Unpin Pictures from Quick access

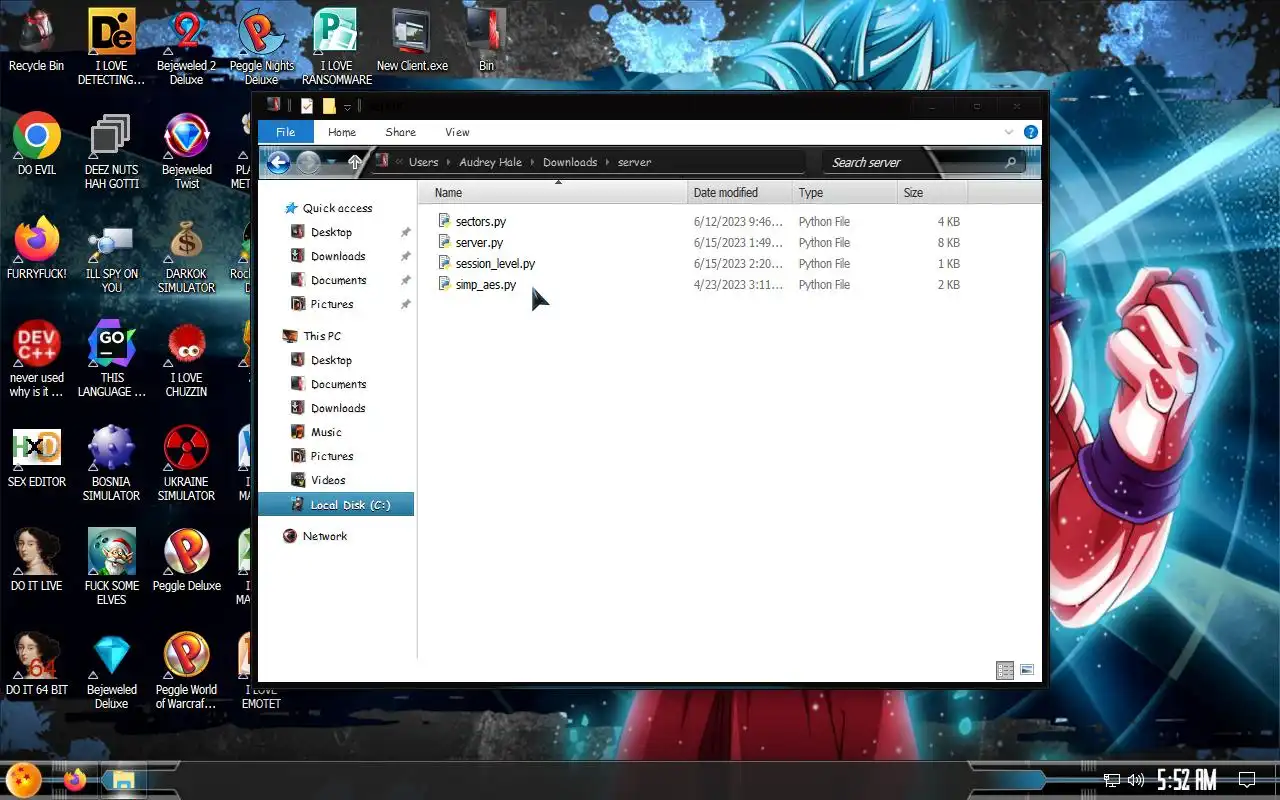point(405,304)
